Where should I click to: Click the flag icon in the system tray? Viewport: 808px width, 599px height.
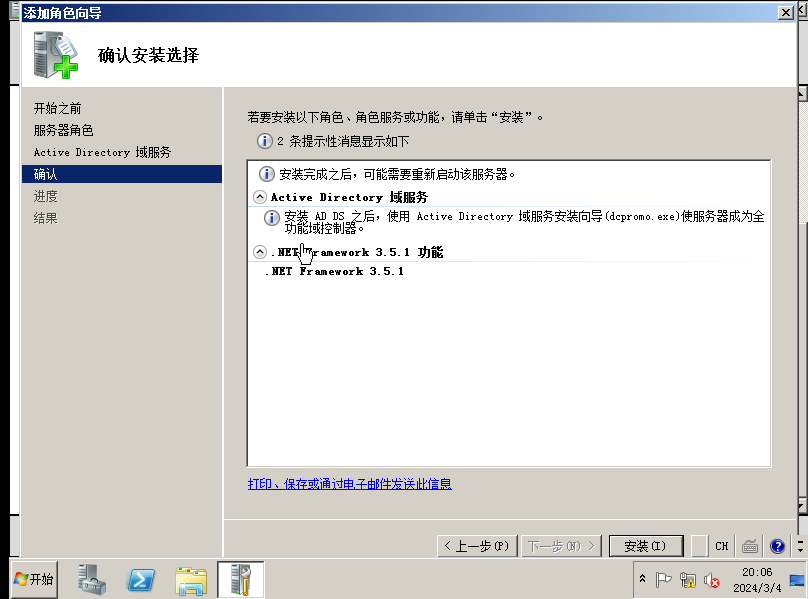664,580
